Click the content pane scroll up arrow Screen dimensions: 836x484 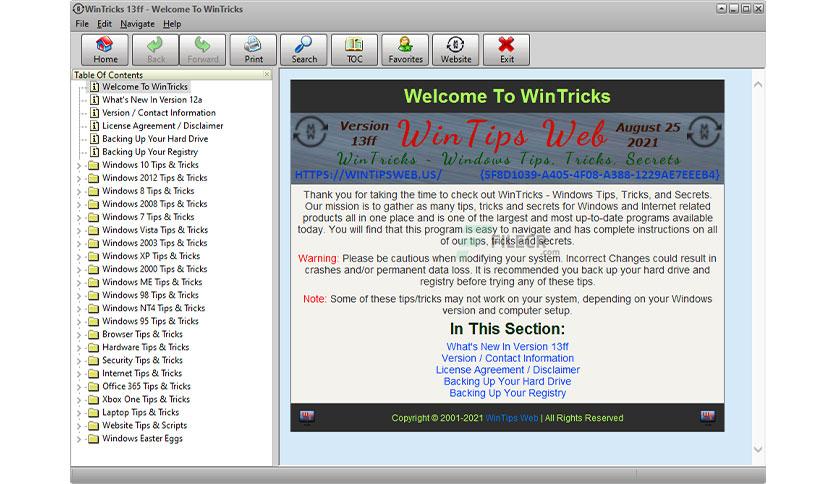pyautogui.click(x=758, y=84)
